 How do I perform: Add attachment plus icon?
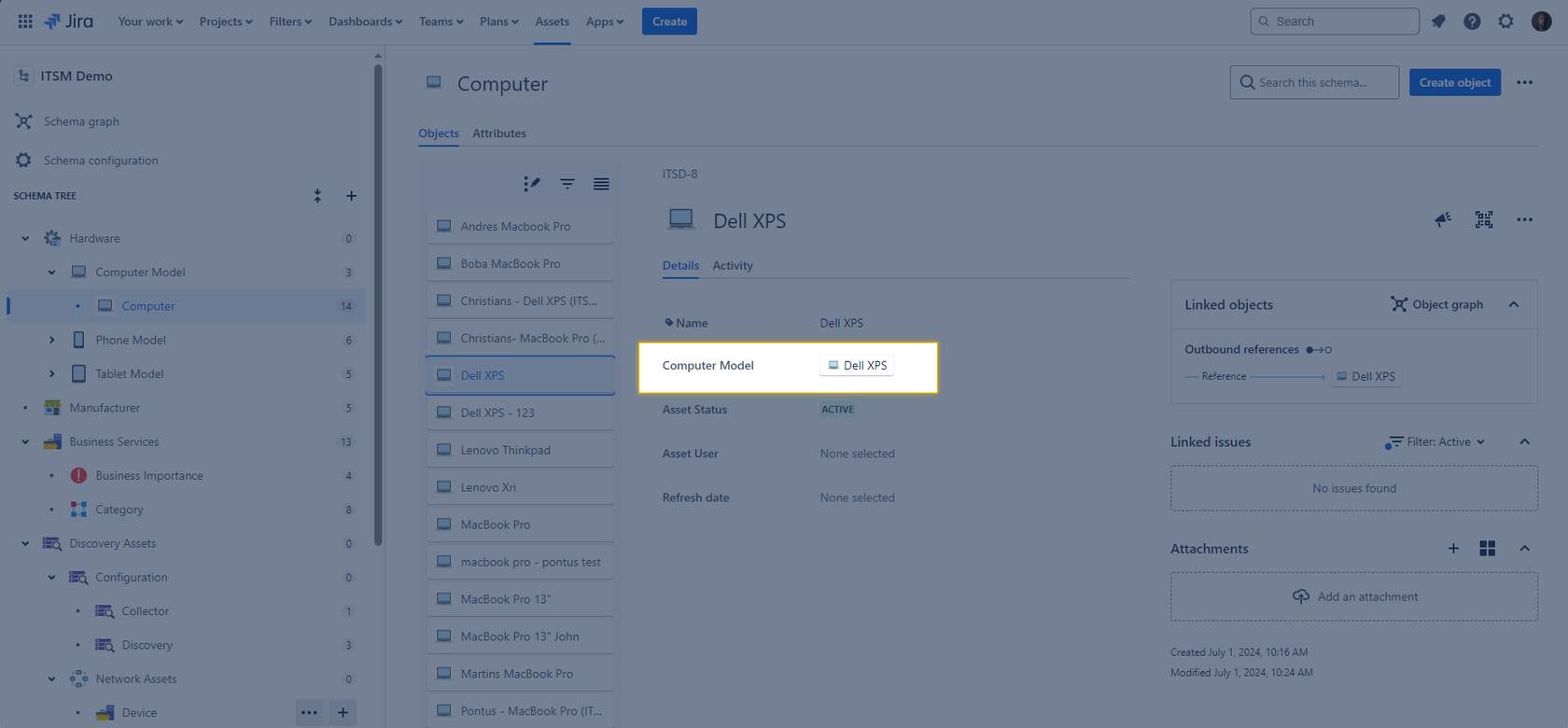[1453, 549]
